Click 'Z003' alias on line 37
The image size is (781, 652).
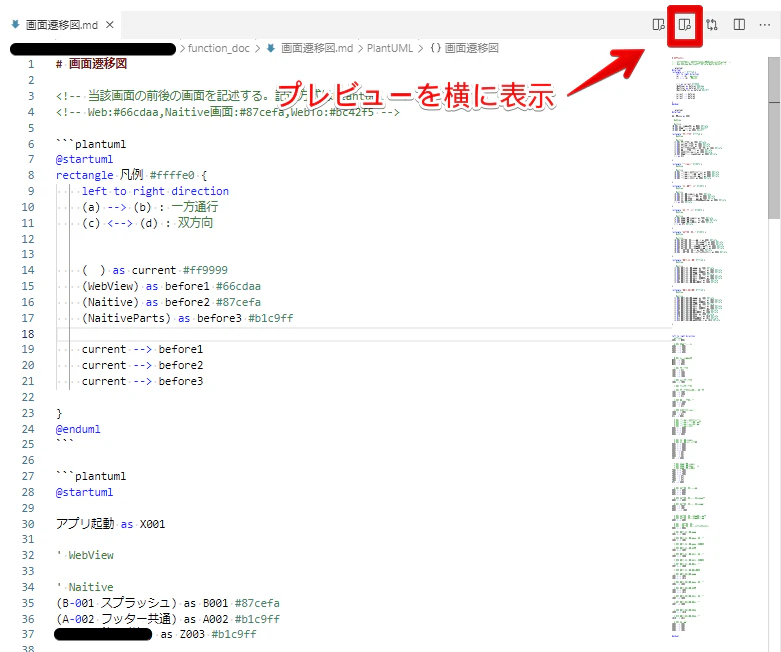tap(192, 635)
